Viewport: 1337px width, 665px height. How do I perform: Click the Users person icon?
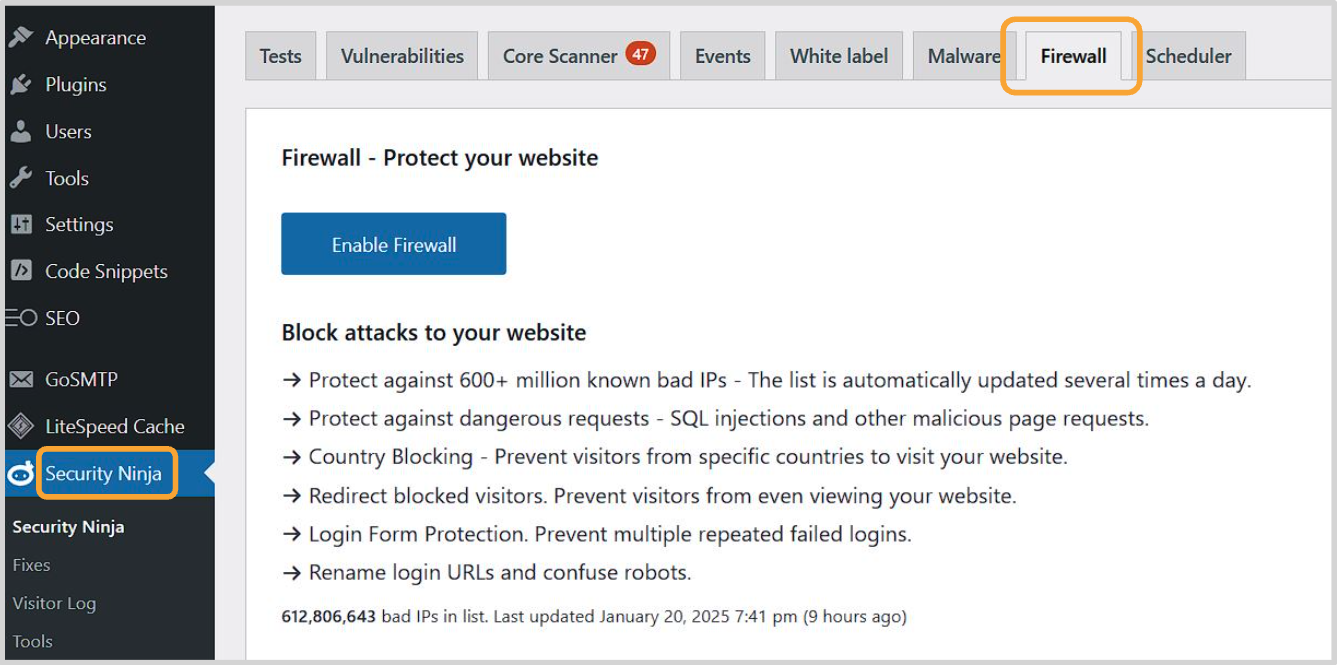[x=20, y=132]
